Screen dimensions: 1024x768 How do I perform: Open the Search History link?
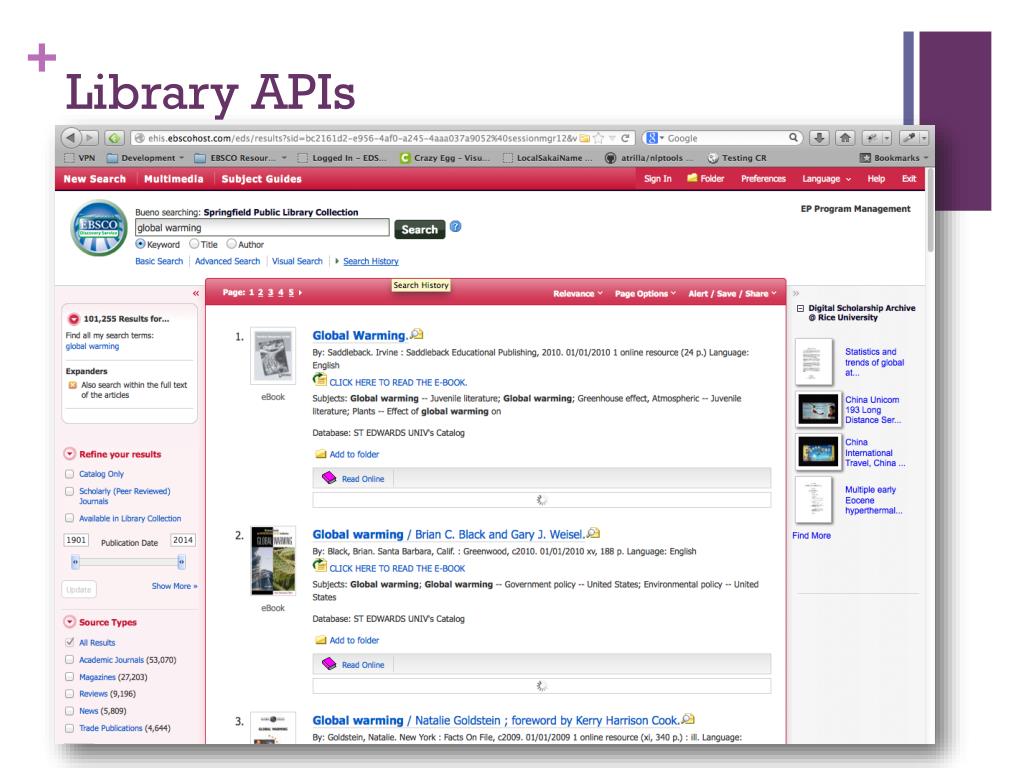pyautogui.click(x=371, y=261)
